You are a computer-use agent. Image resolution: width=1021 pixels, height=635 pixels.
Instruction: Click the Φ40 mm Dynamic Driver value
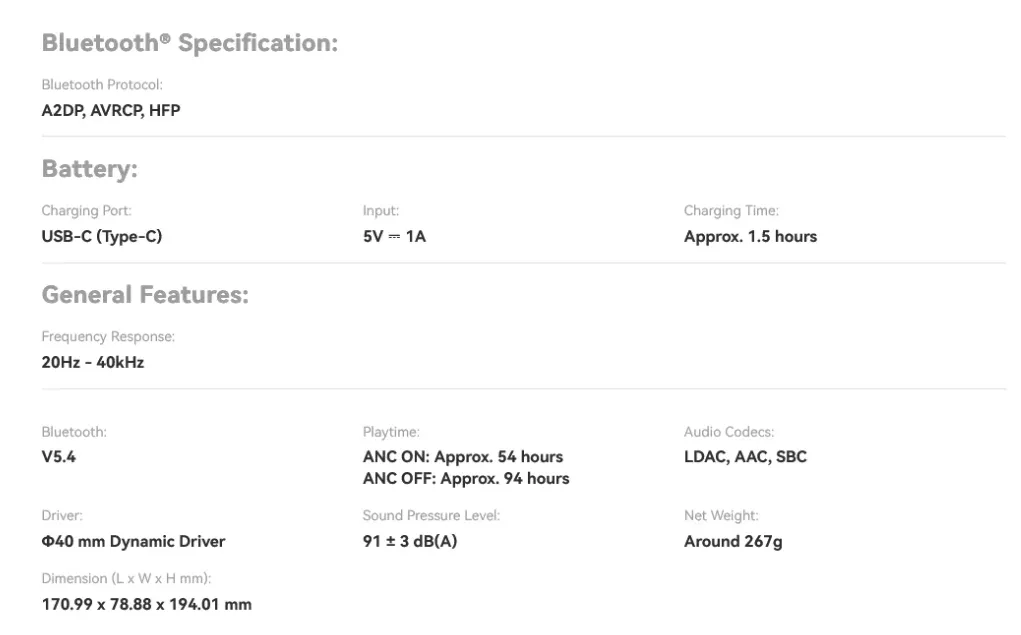point(133,542)
